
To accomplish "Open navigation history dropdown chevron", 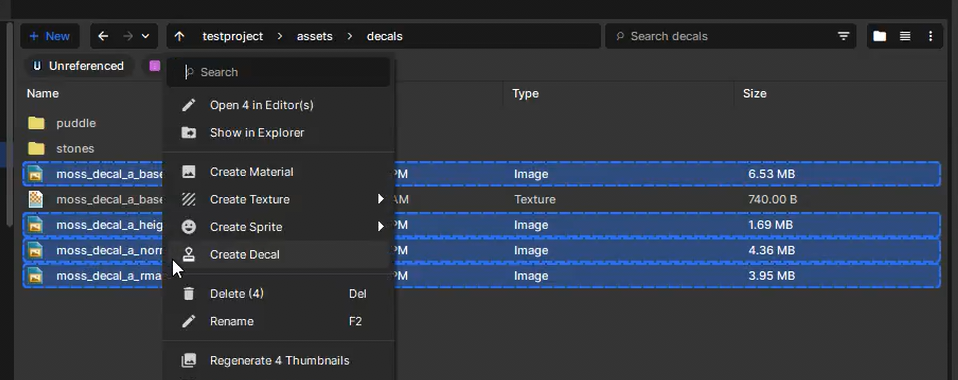I will pyautogui.click(x=145, y=36).
